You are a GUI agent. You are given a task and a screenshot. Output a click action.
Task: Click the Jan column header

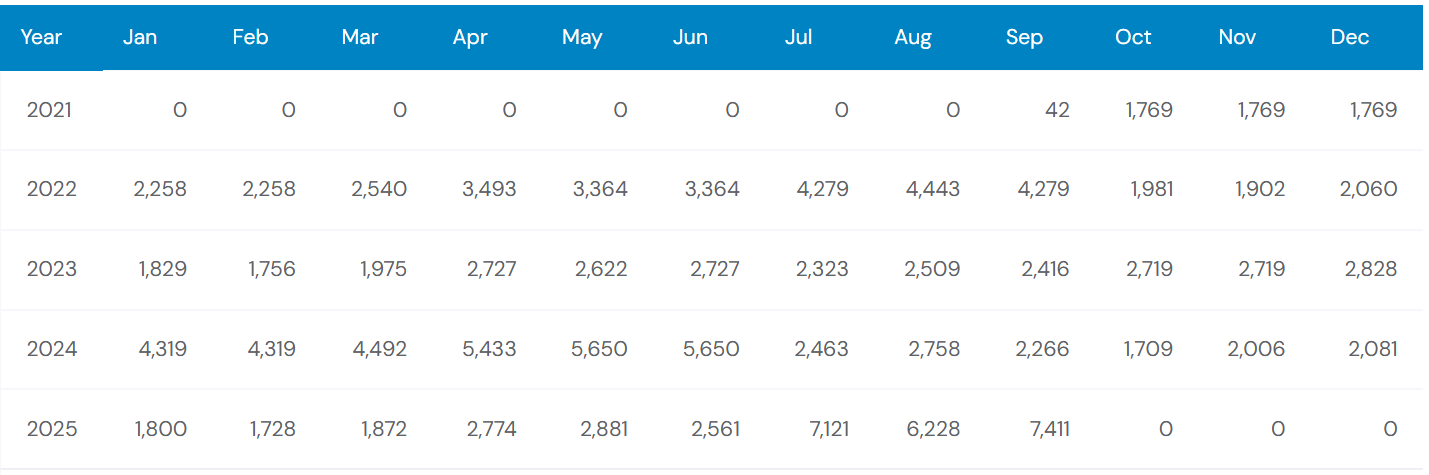(140, 37)
